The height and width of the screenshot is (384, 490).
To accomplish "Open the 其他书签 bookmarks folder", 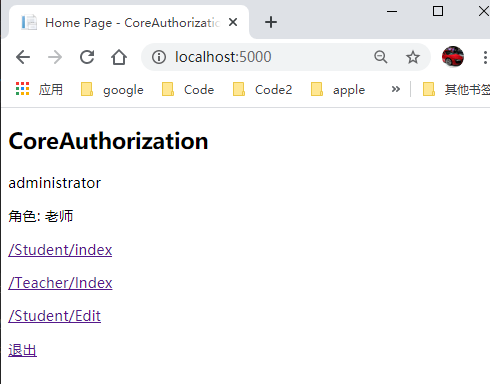I will pyautogui.click(x=456, y=89).
